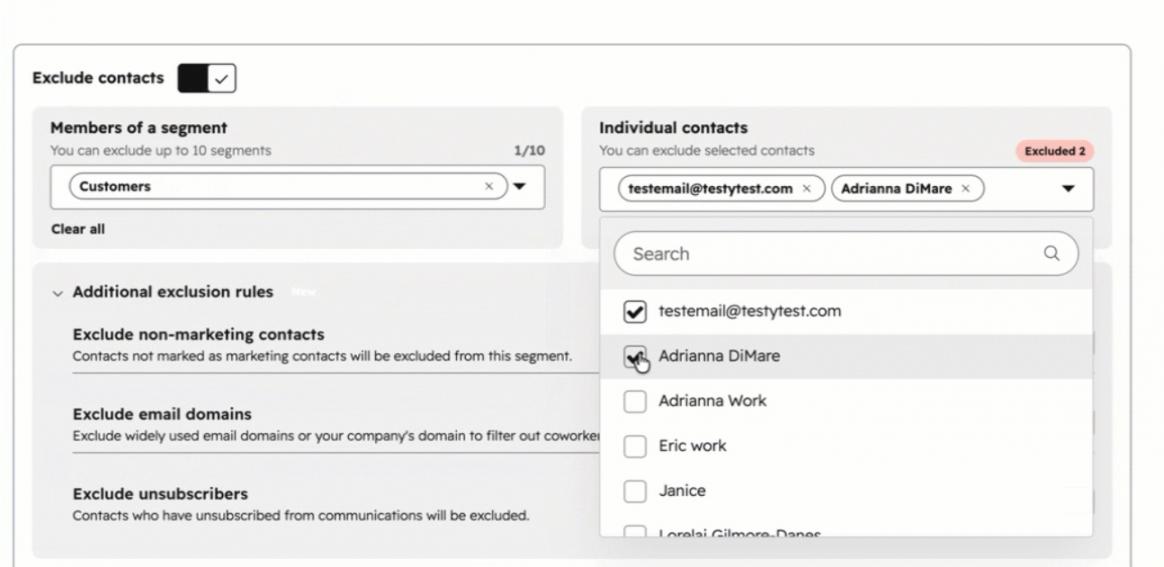The width and height of the screenshot is (1164, 567).
Task: Remove testemail@testytest.com chip from excluded contacts
Action: (807, 189)
